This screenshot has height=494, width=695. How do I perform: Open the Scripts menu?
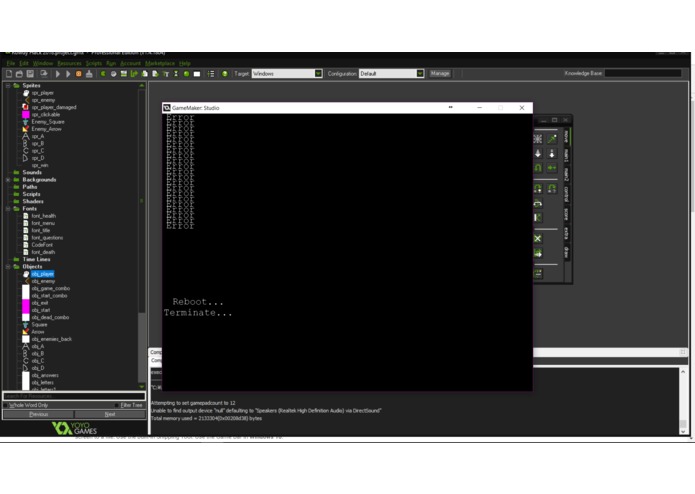coord(94,63)
